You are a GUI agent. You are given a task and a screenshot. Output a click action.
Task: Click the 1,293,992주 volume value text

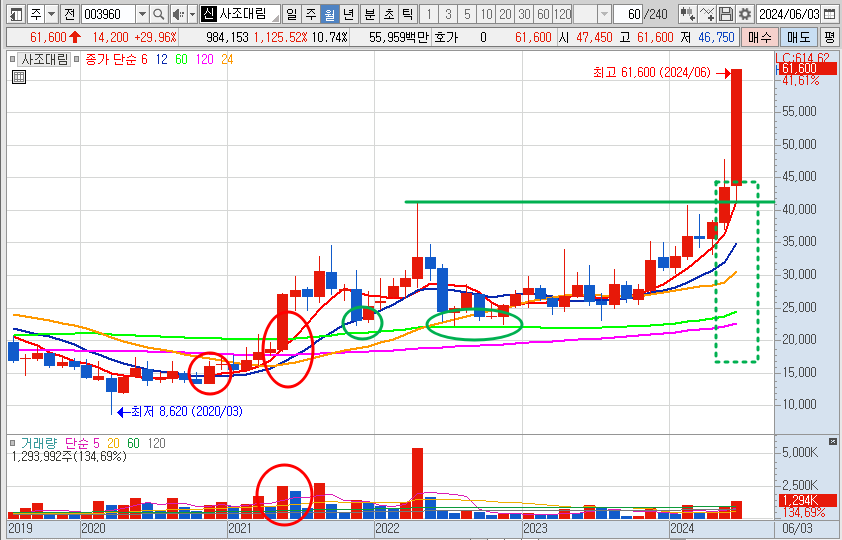click(69, 457)
